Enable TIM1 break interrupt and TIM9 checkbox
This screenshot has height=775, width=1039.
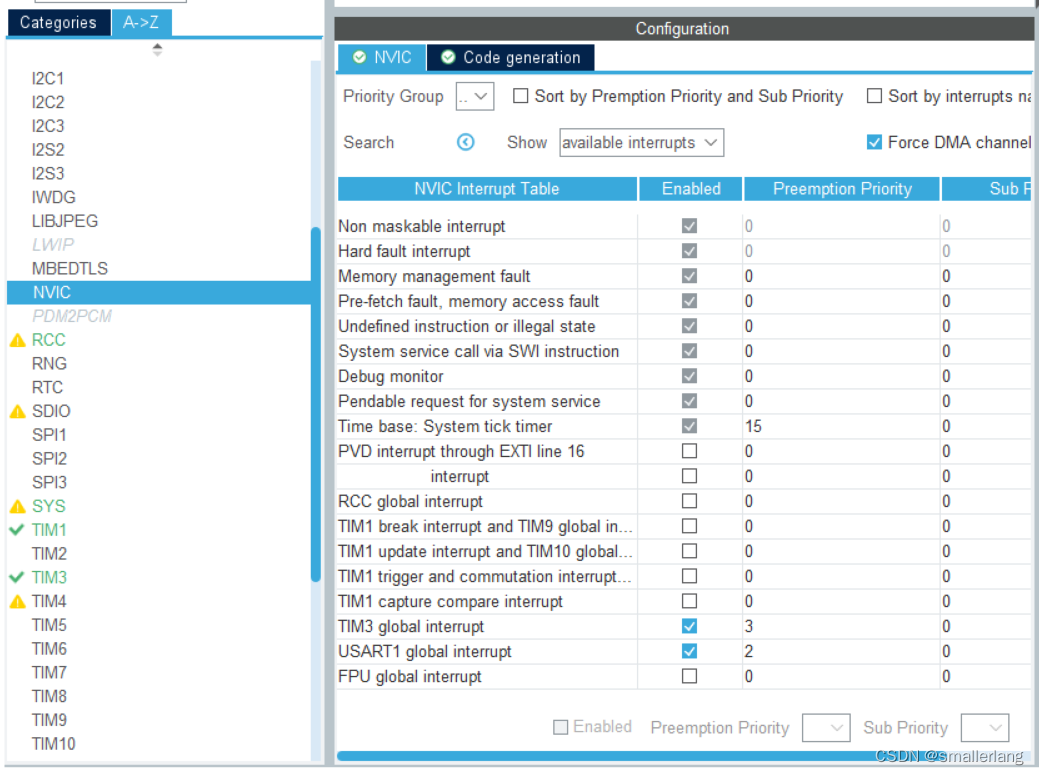click(690, 527)
